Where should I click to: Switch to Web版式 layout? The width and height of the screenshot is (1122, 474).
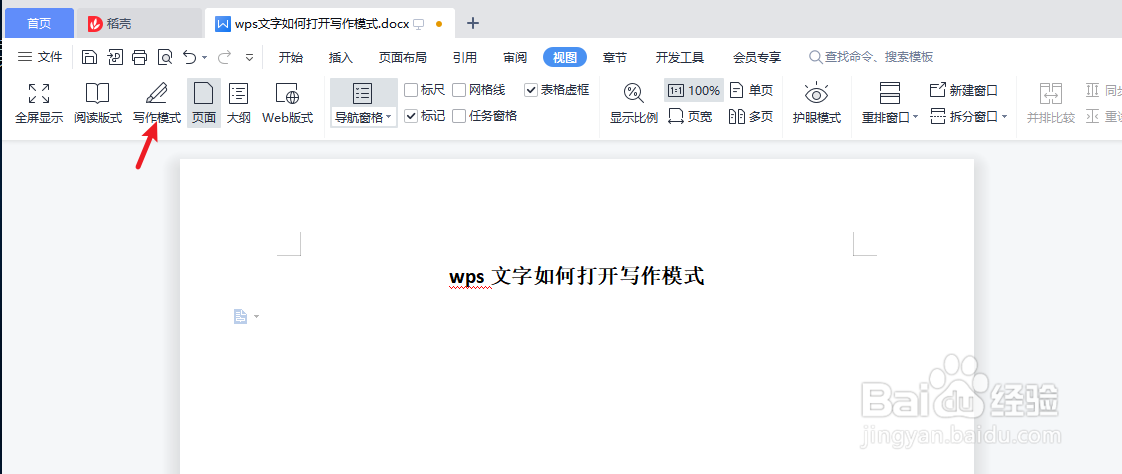click(288, 104)
